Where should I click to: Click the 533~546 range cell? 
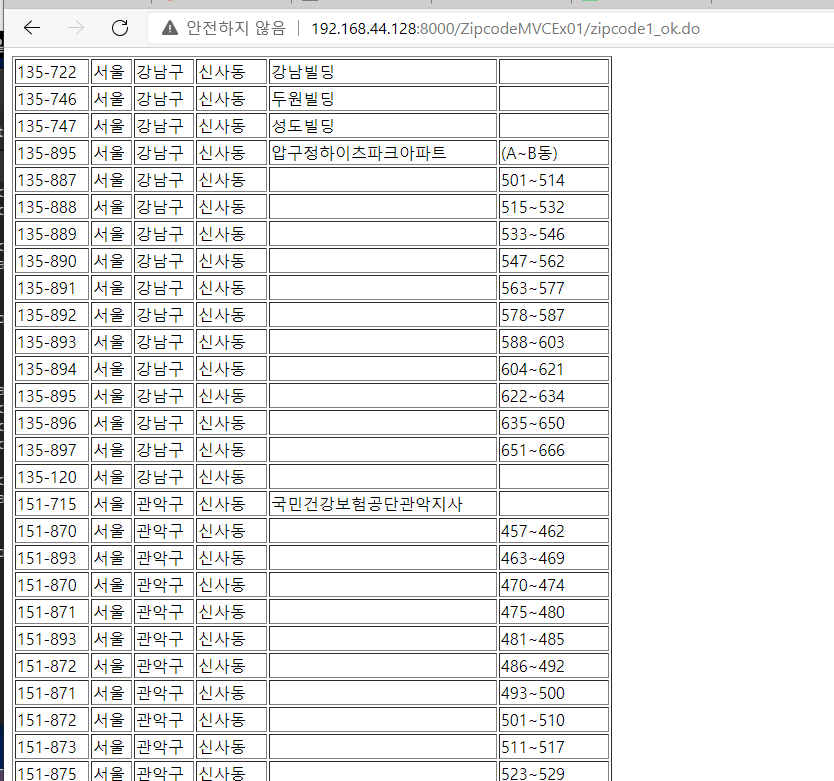(x=554, y=234)
